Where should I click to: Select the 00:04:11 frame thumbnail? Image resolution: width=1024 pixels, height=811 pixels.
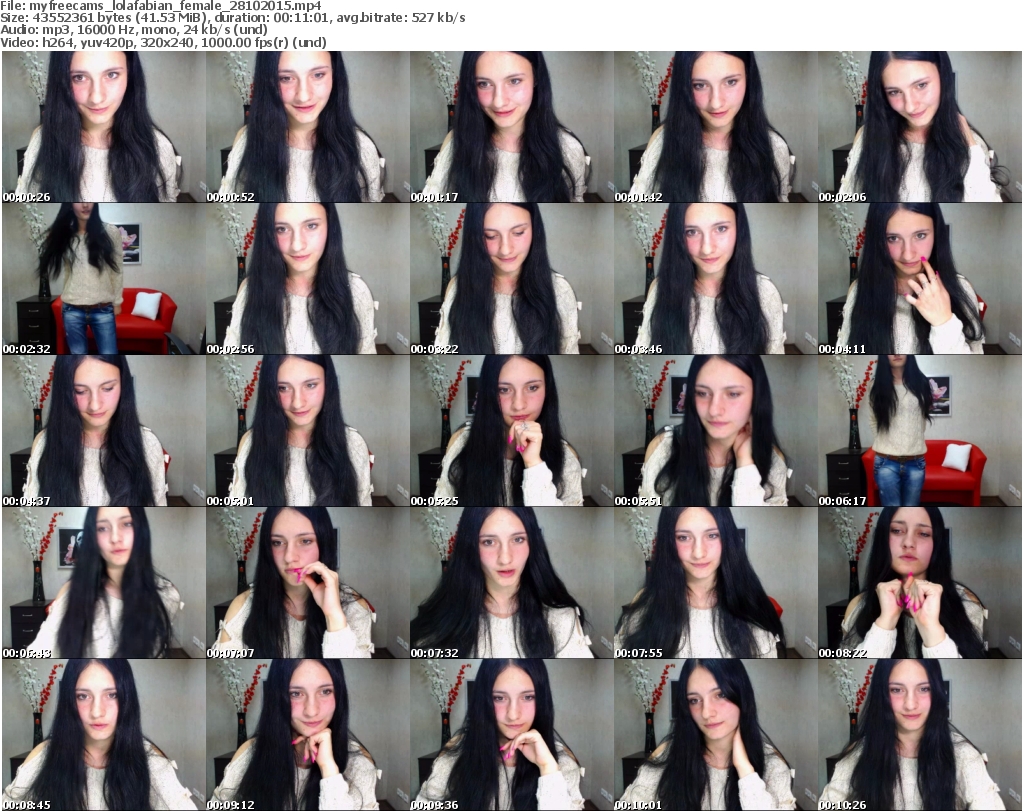(920, 279)
